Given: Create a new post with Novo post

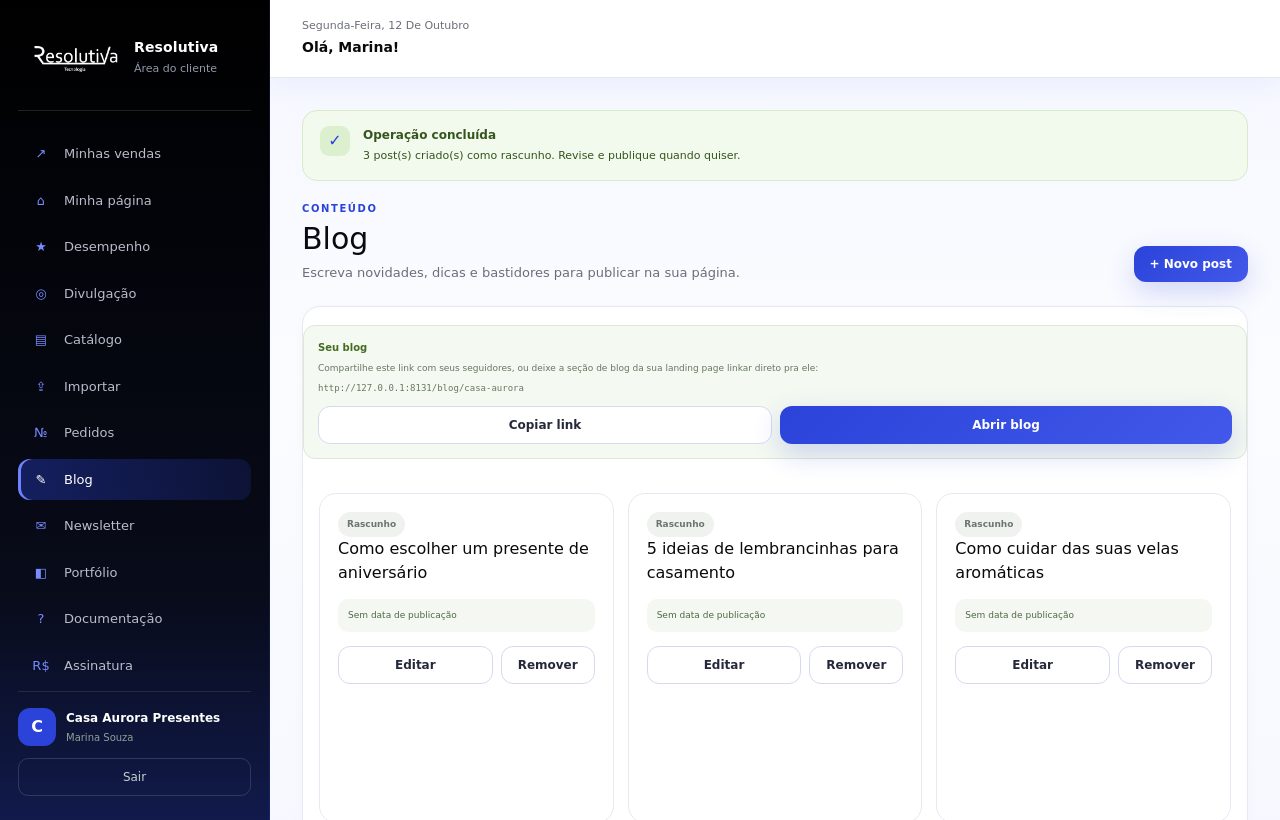Looking at the screenshot, I should [1191, 264].
